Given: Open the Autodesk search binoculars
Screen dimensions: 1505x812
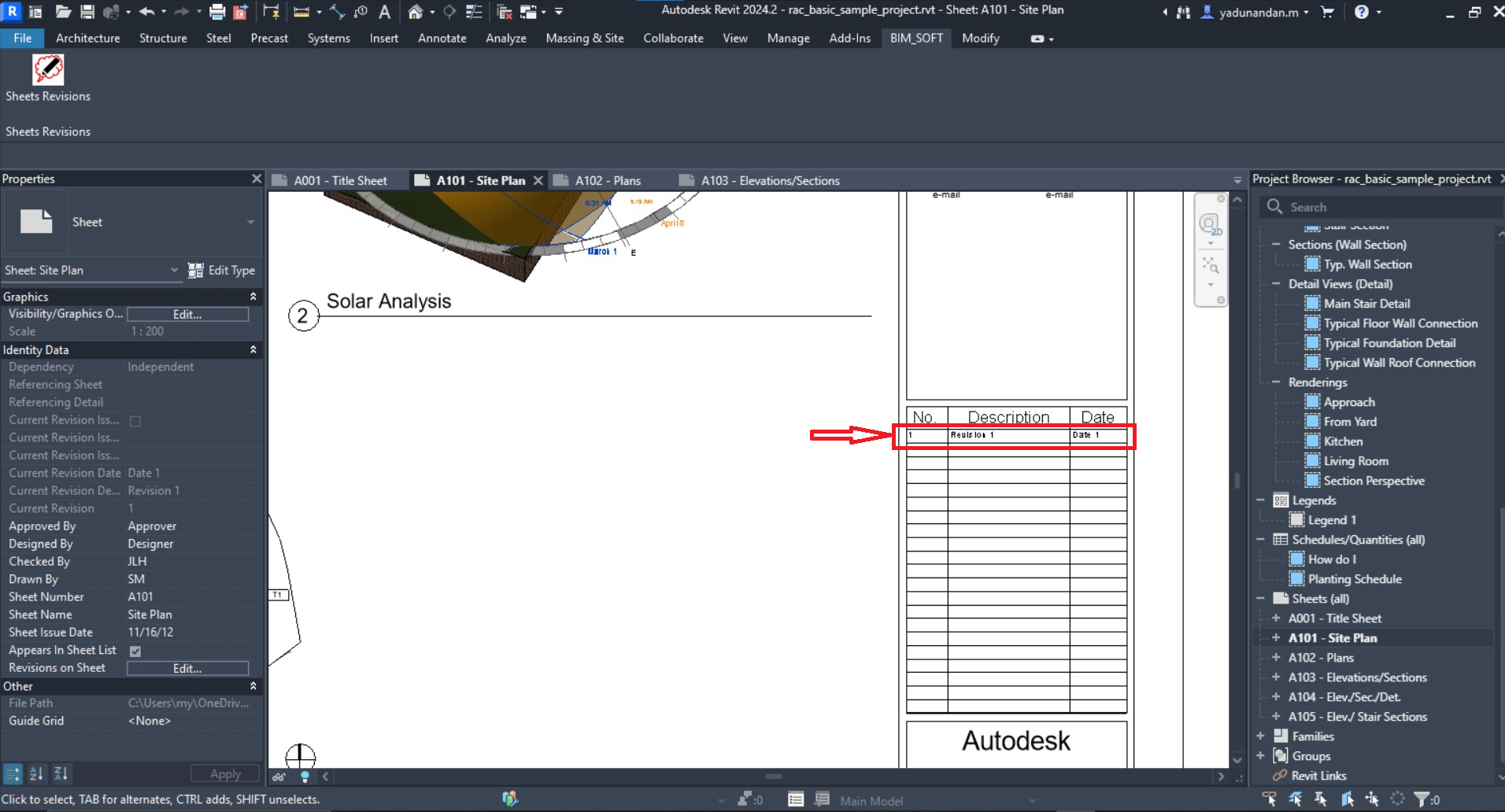Looking at the screenshot, I should pos(1183,12).
